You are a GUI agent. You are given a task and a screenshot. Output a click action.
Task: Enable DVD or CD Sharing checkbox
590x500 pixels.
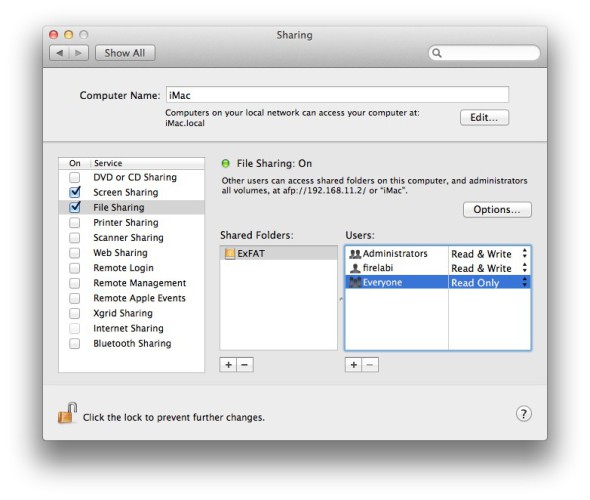point(75,177)
